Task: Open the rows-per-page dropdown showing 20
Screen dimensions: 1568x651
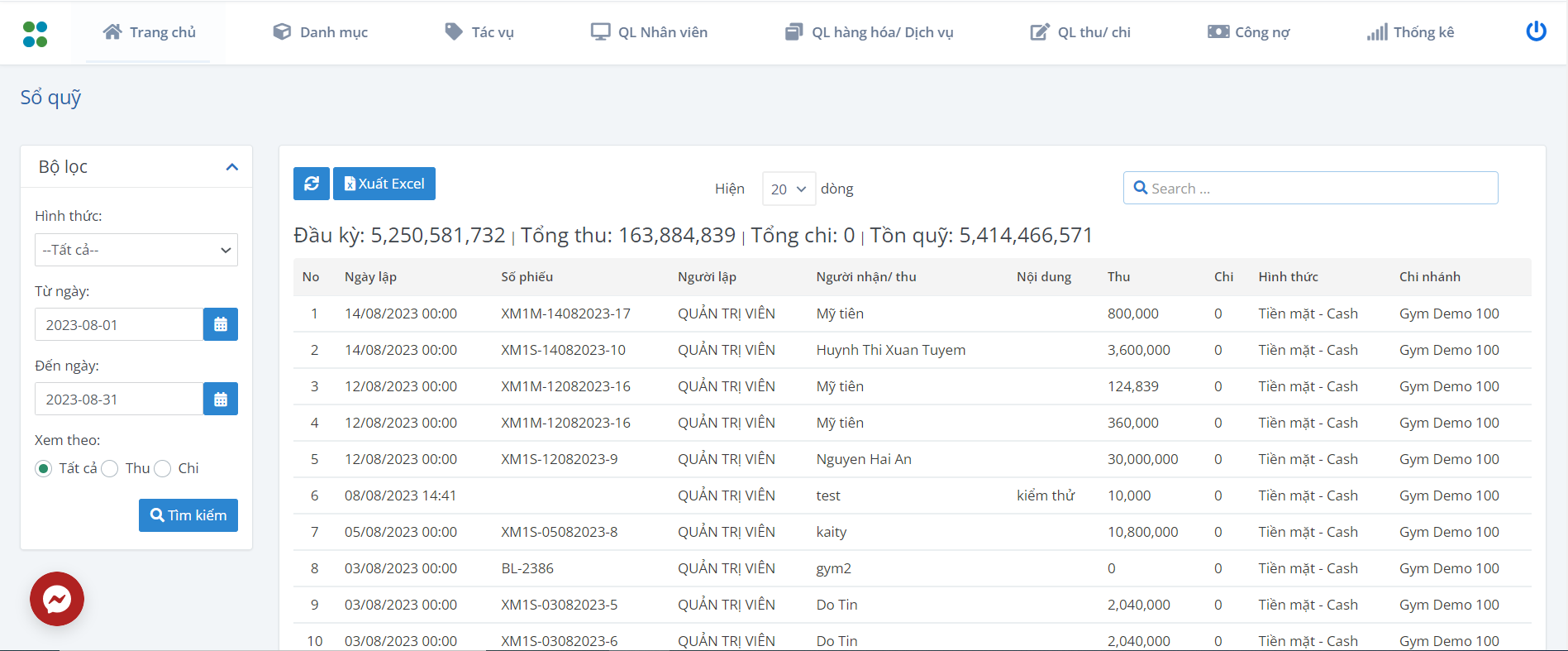Action: pos(788,189)
